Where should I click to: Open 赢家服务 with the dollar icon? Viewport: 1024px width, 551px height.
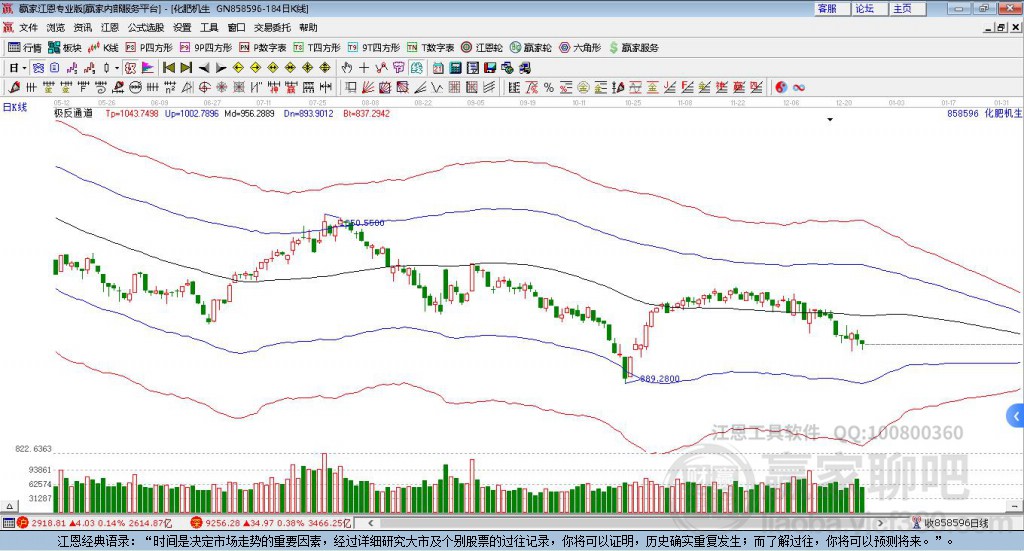tap(633, 48)
